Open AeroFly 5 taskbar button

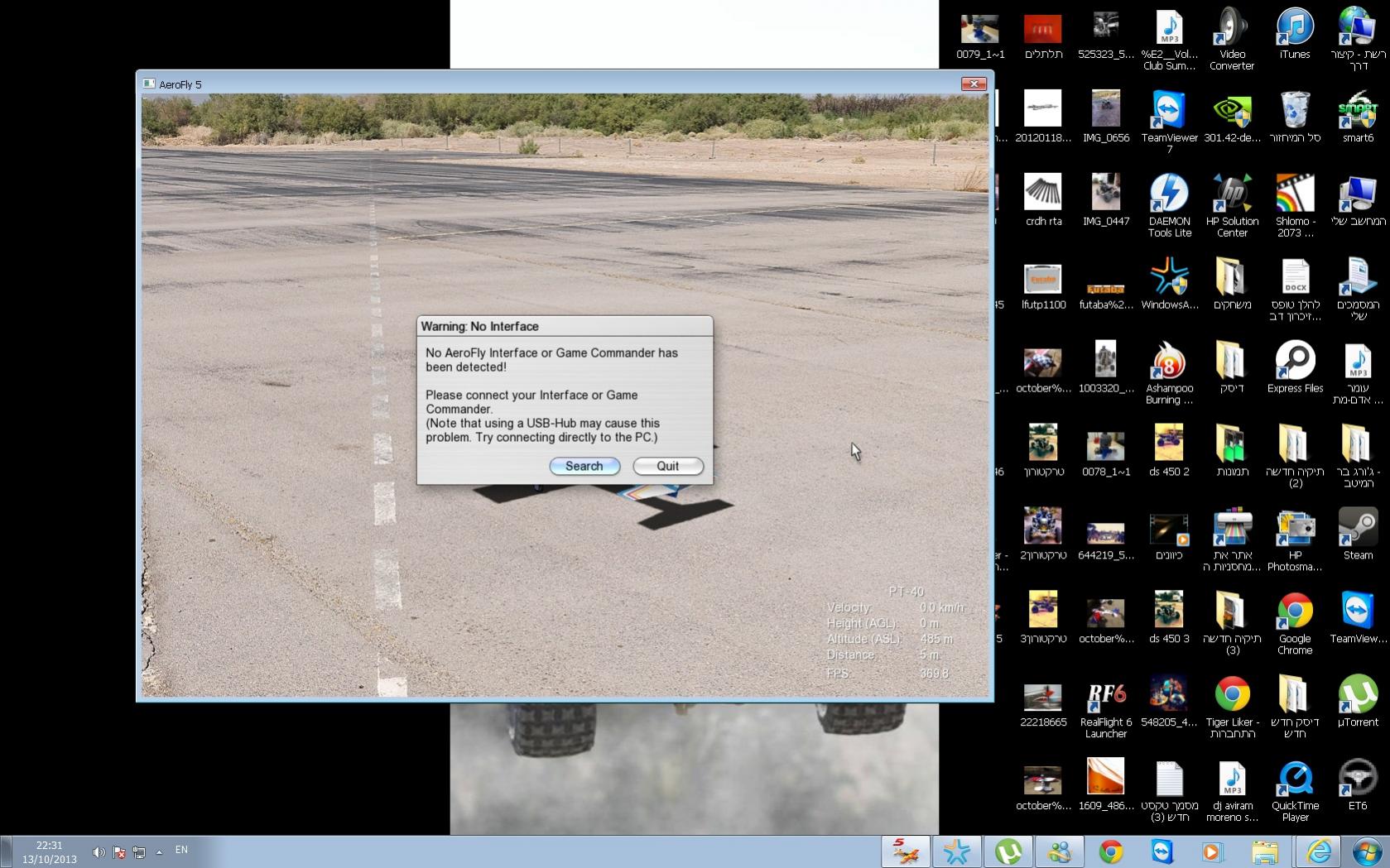(x=905, y=851)
